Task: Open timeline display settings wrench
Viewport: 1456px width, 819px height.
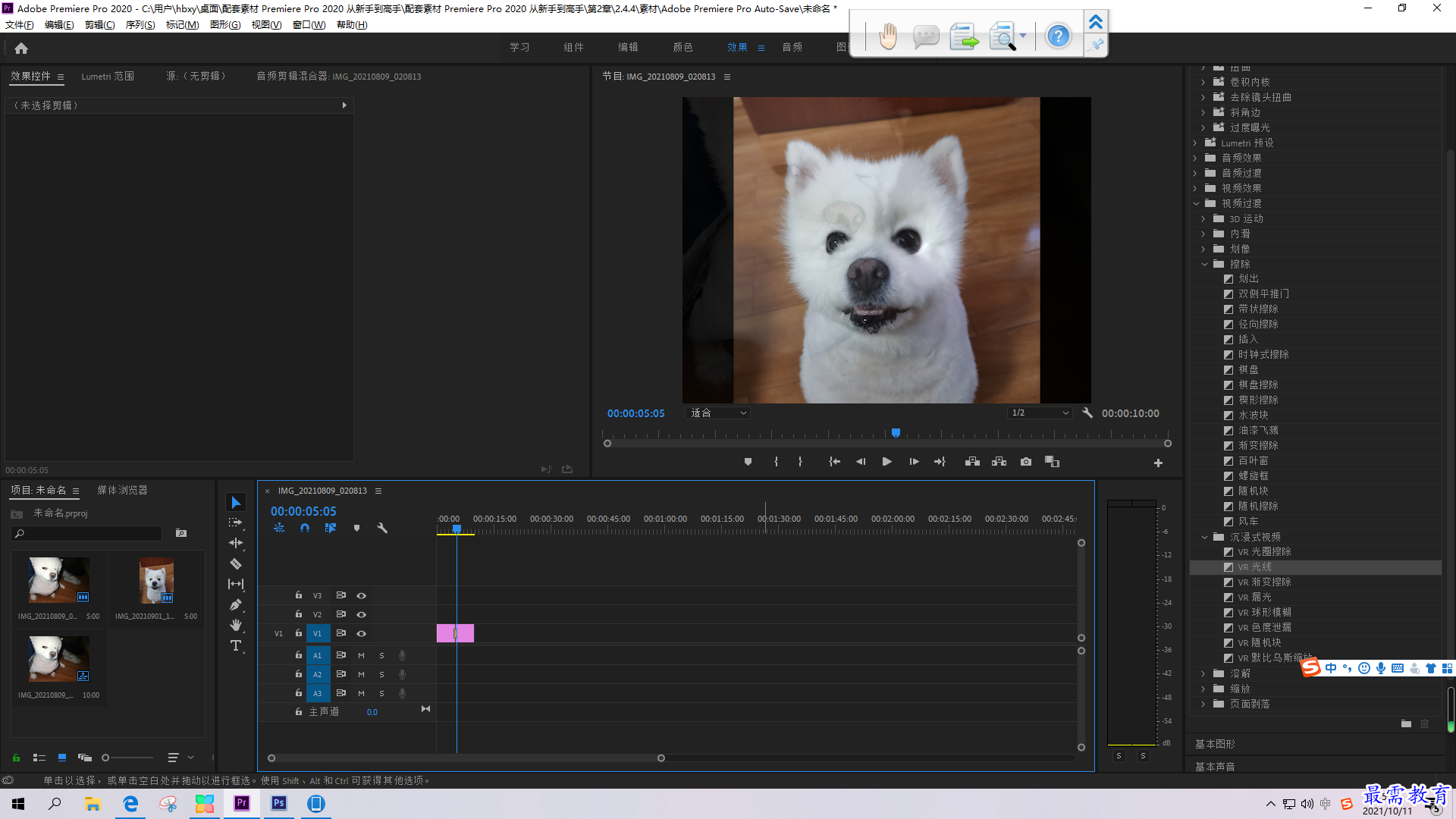Action: 382,528
